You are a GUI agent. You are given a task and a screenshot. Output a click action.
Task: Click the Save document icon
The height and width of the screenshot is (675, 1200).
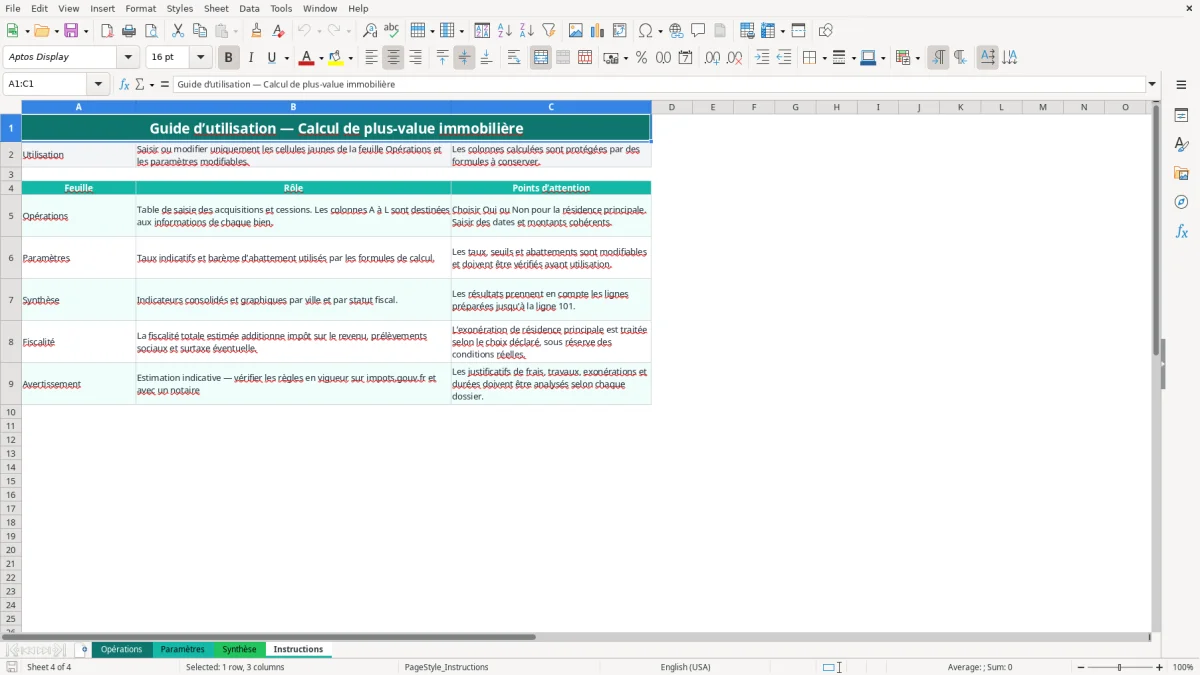click(71, 31)
